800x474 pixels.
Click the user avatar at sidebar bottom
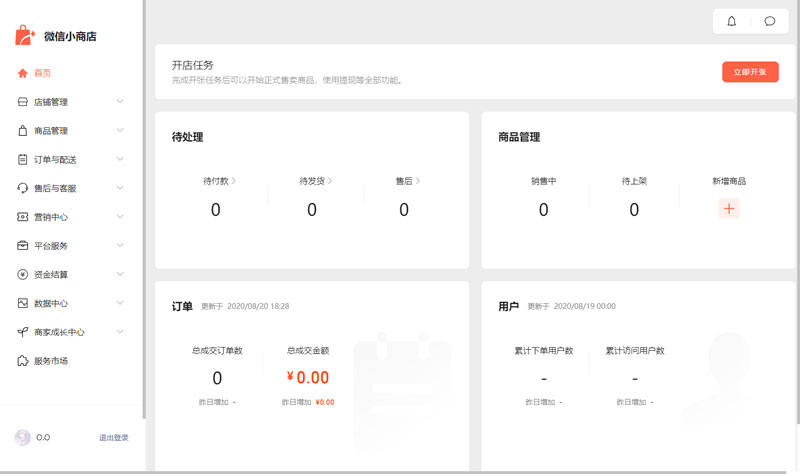23,437
